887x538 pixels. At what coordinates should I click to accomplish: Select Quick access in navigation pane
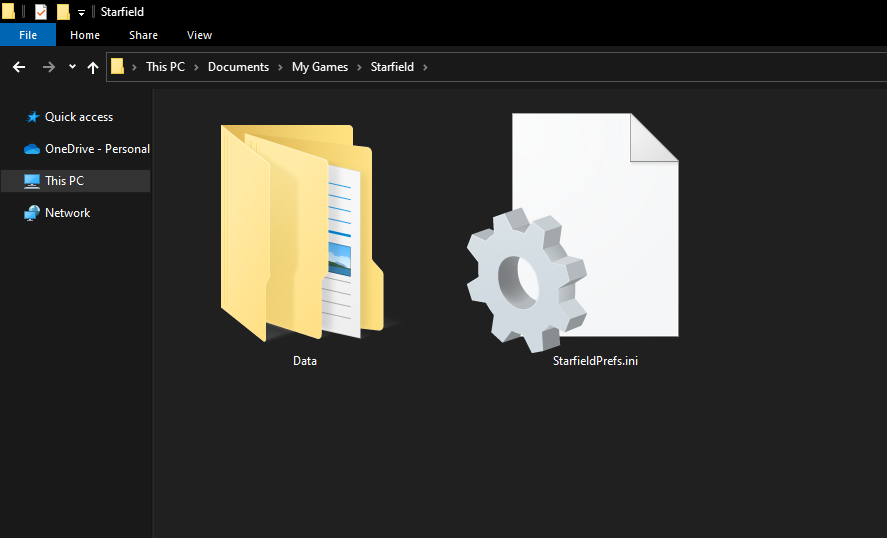pos(76,117)
